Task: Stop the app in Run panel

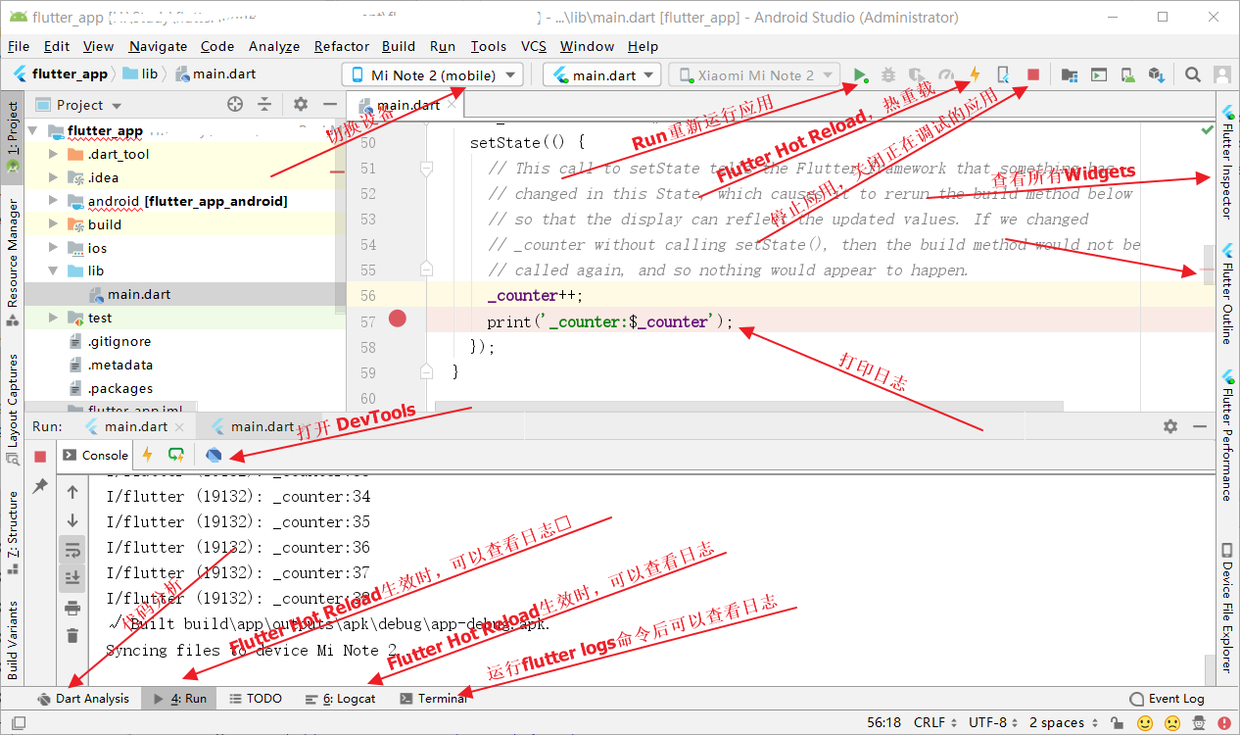Action: click(40, 456)
